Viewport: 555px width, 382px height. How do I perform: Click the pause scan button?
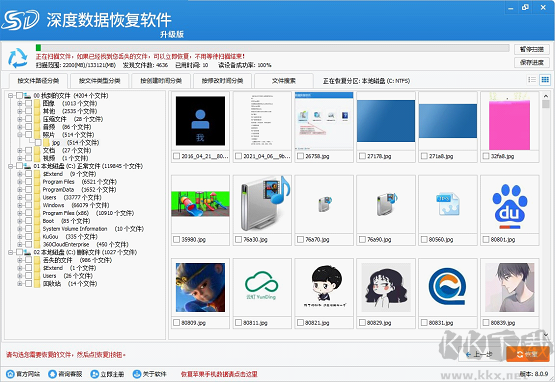[x=532, y=49]
